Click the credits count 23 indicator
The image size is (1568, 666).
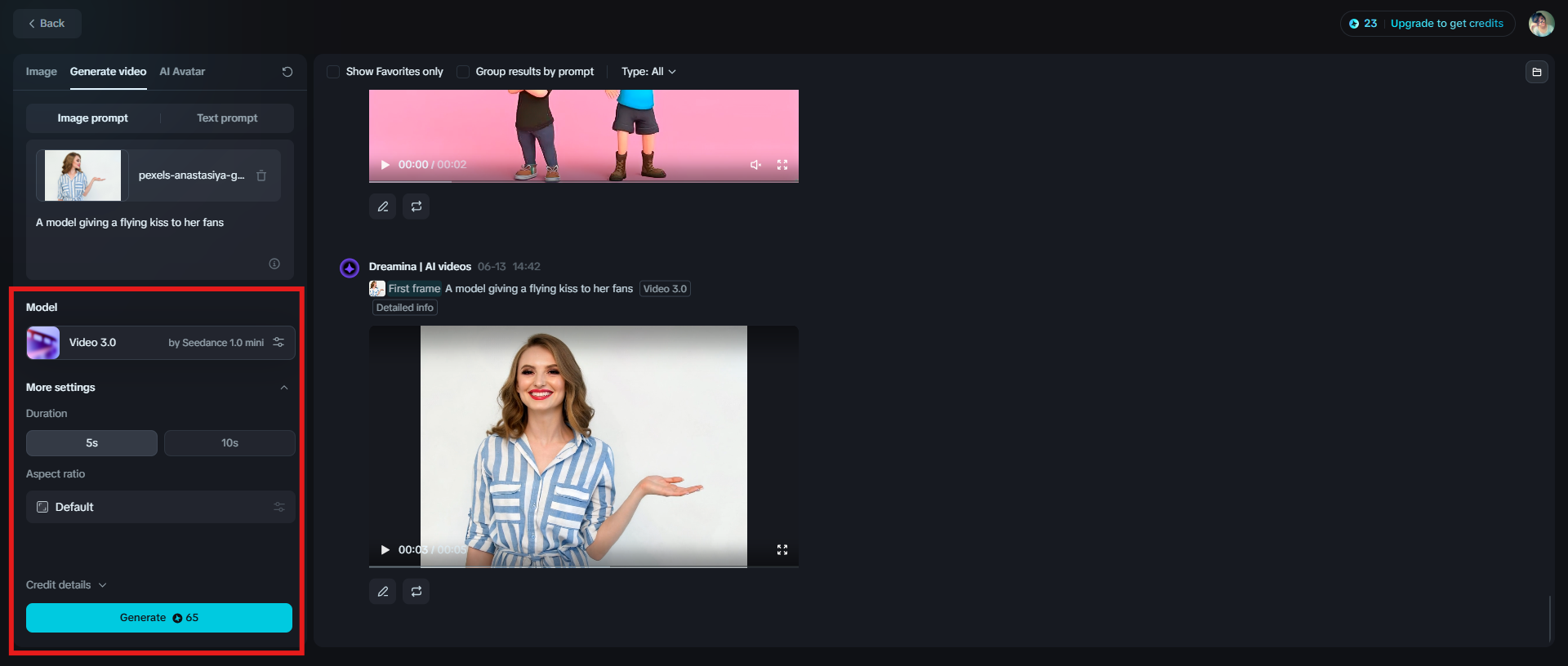(x=1363, y=24)
